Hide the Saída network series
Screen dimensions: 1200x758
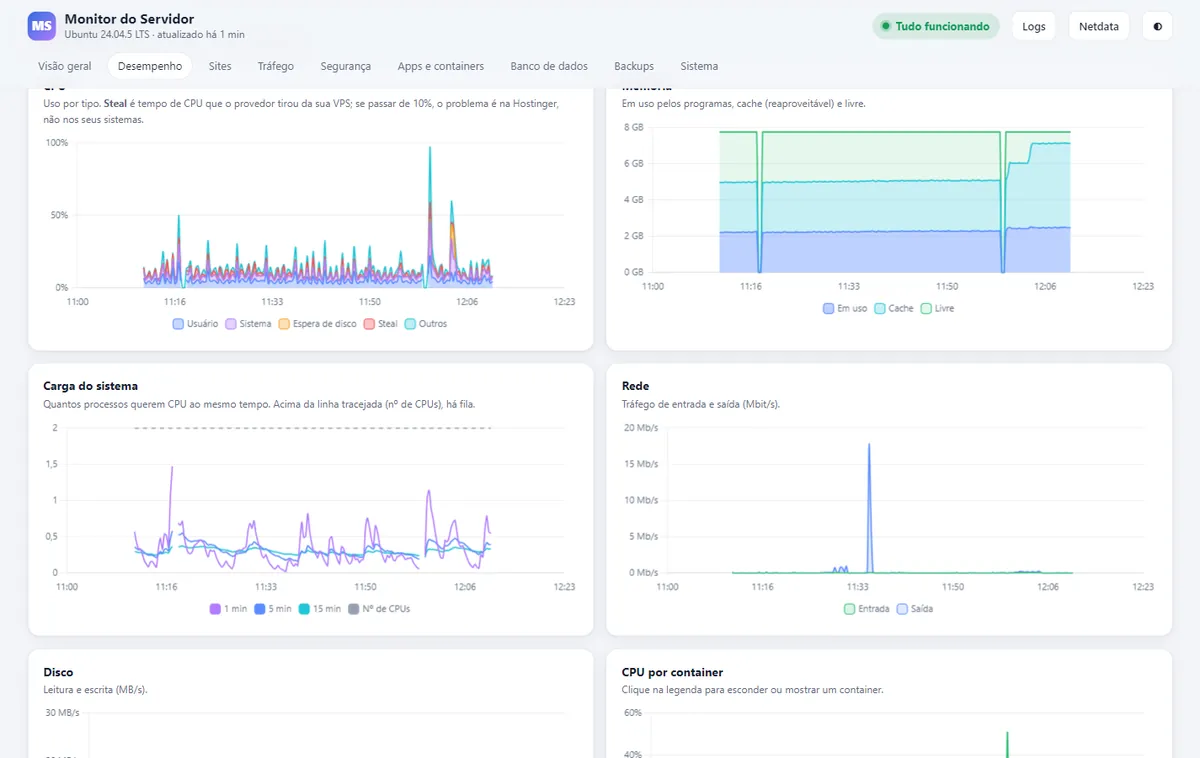915,608
